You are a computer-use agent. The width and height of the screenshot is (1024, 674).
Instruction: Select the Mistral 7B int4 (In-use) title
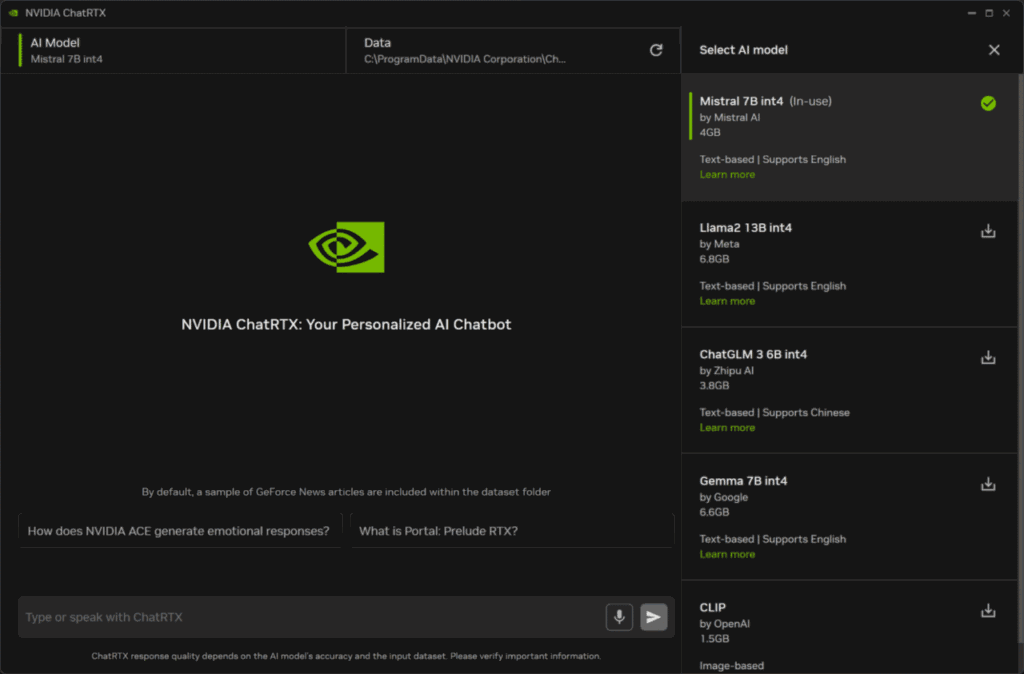pos(765,101)
